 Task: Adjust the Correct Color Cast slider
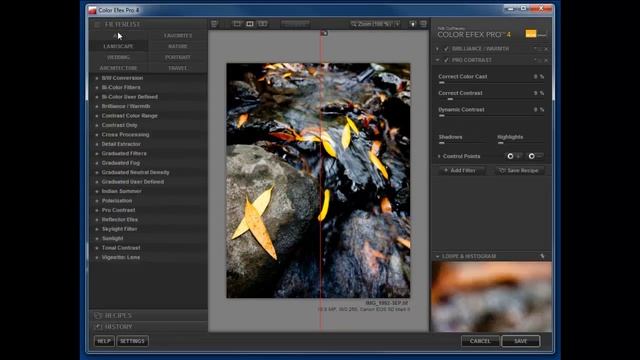tap(491, 82)
